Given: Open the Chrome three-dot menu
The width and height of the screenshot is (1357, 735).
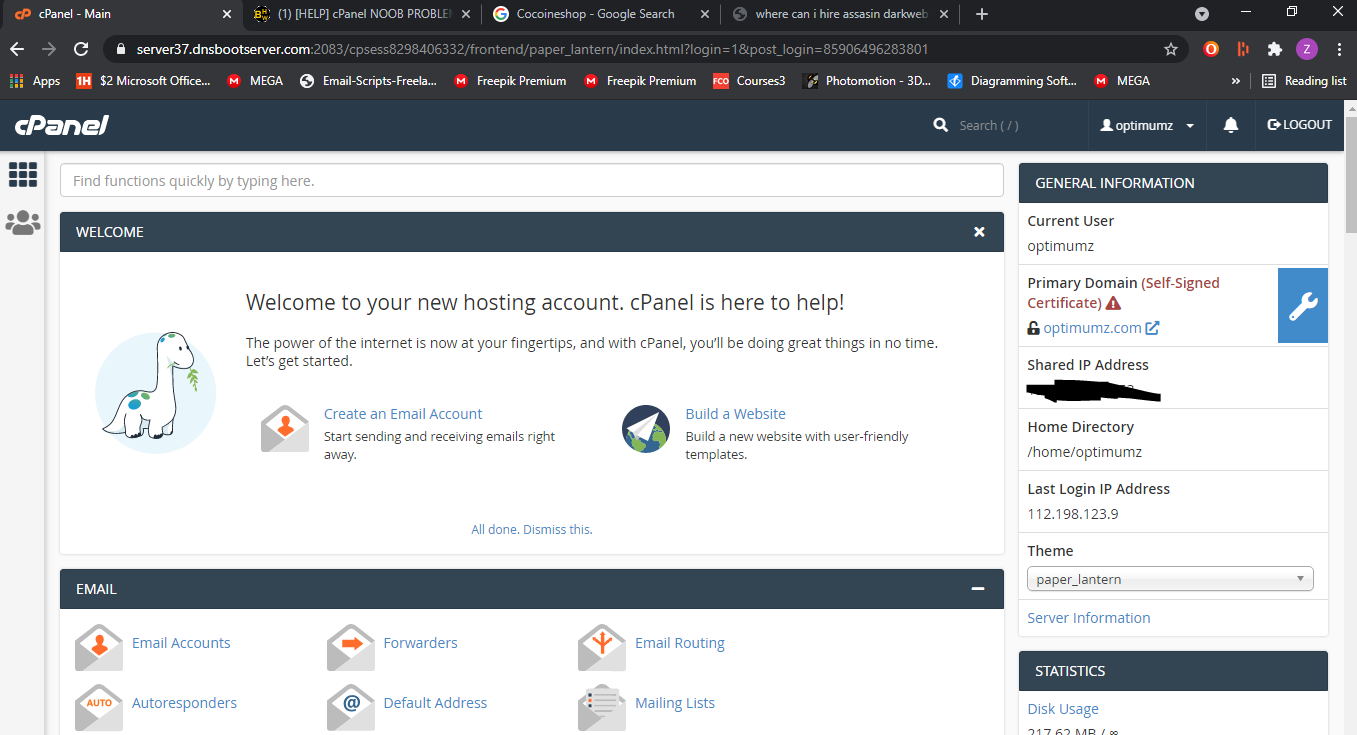Looking at the screenshot, I should [1337, 49].
